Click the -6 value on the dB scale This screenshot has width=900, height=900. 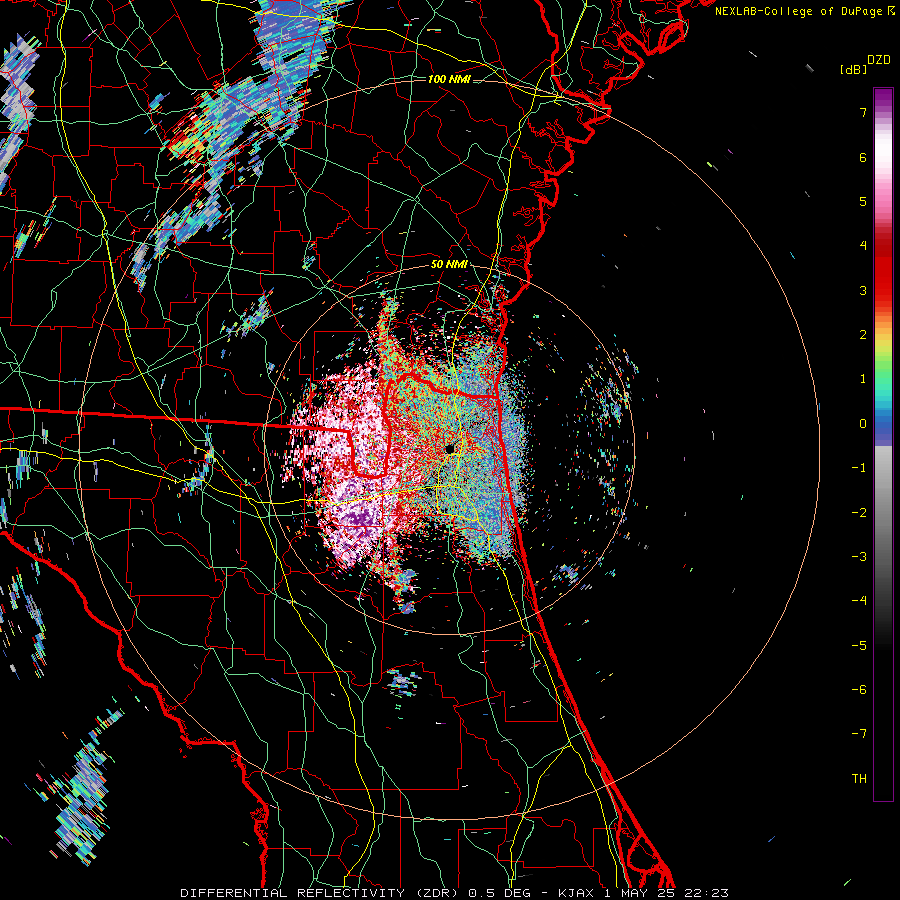click(x=859, y=690)
